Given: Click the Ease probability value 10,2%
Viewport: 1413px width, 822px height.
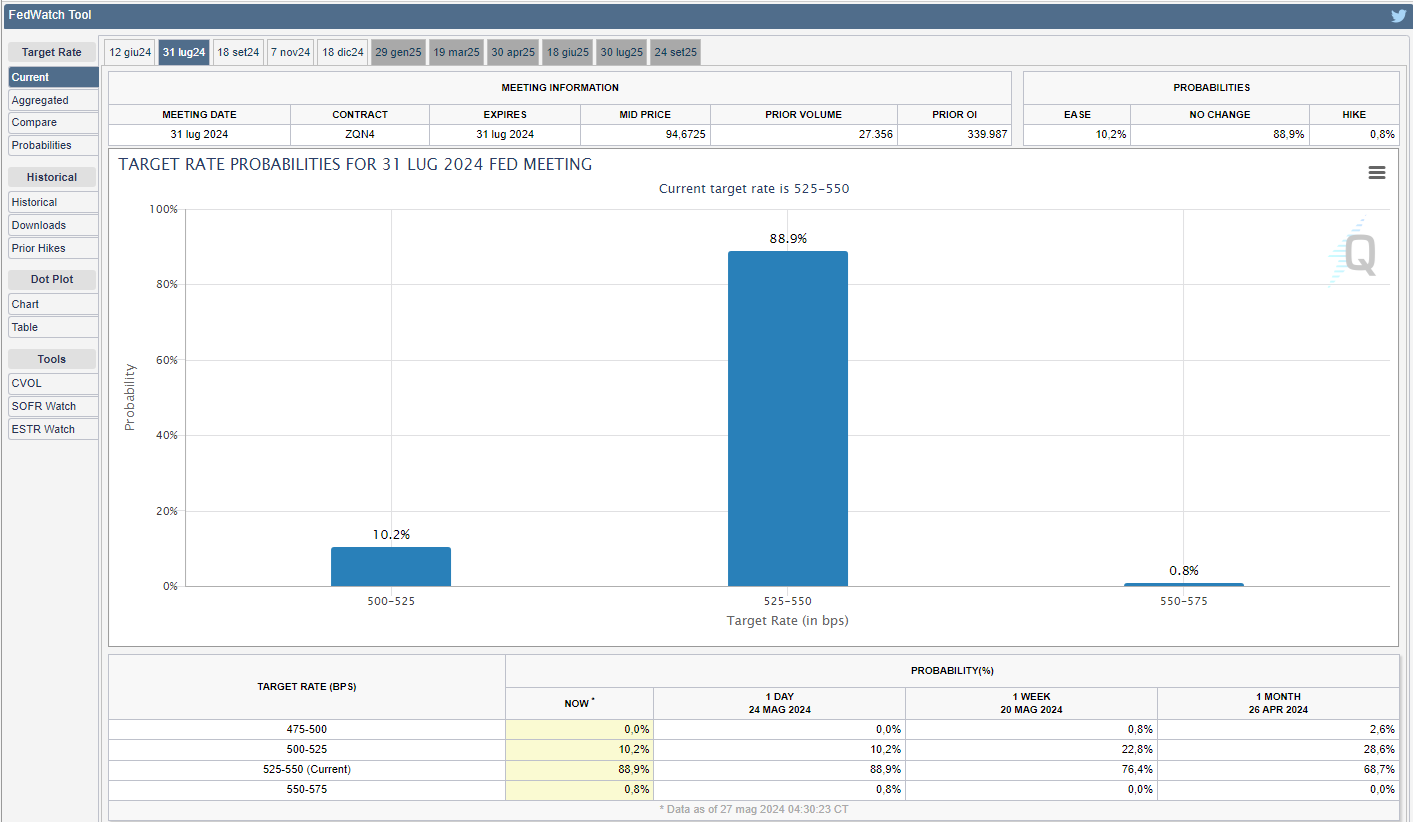Looking at the screenshot, I should pyautogui.click(x=1110, y=134).
